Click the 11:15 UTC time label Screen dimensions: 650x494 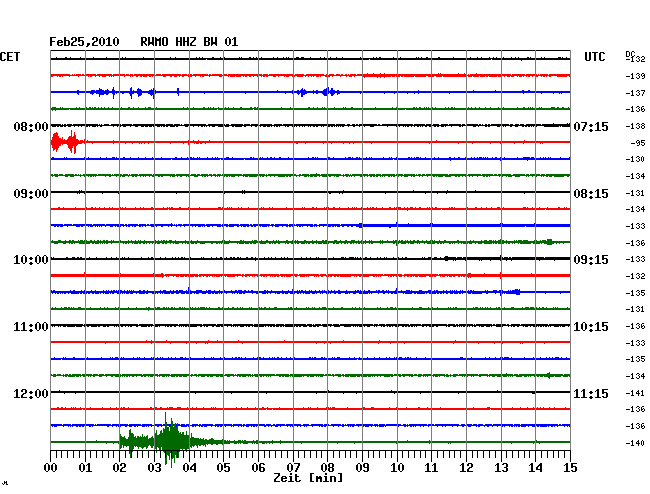pyautogui.click(x=591, y=393)
